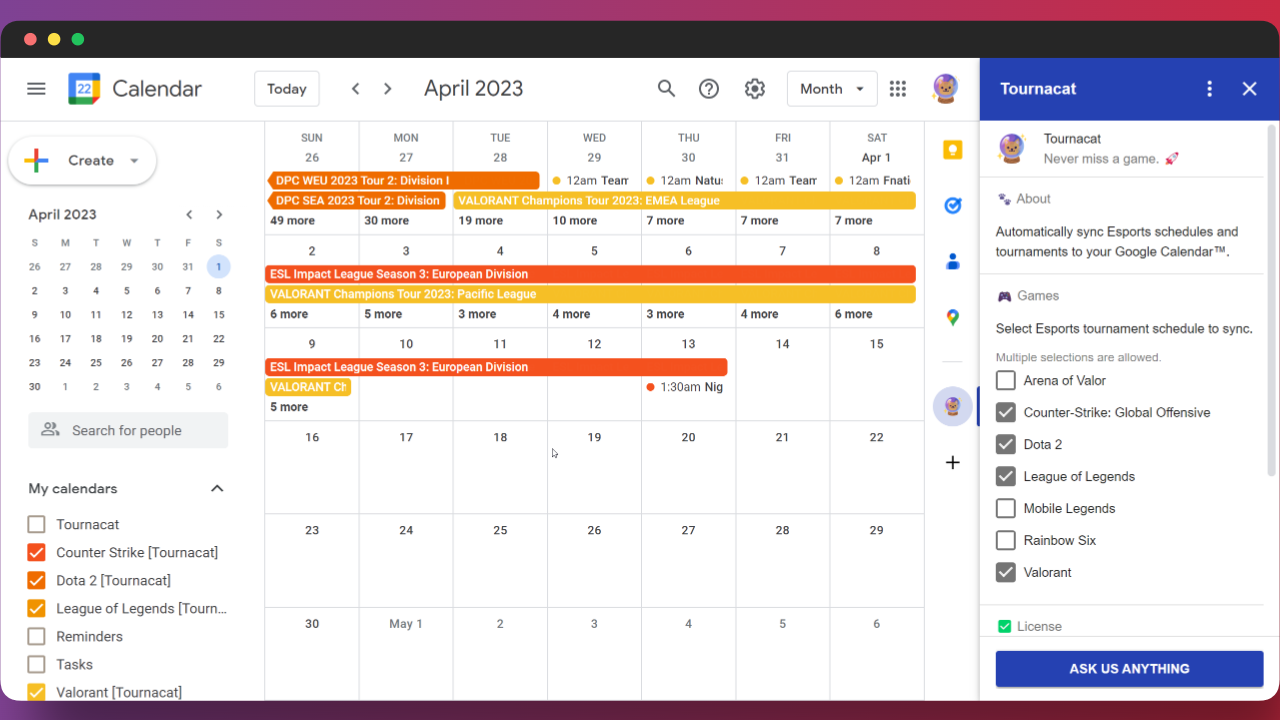This screenshot has height=720, width=1280.
Task: Open Google Keep in side panel
Action: click(x=953, y=150)
